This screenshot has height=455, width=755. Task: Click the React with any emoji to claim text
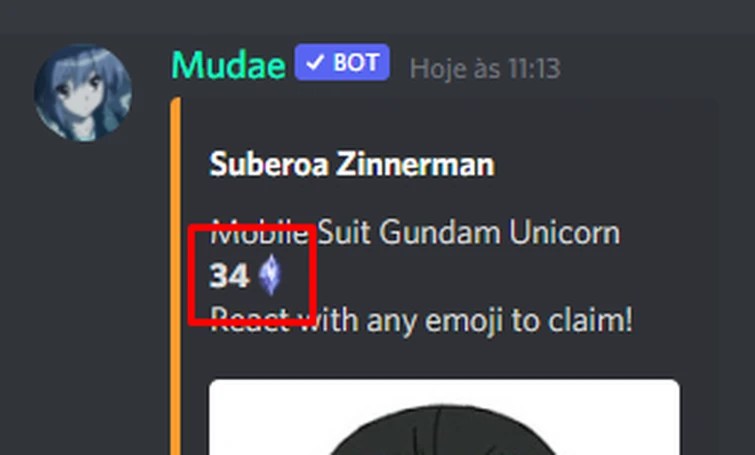point(422,320)
